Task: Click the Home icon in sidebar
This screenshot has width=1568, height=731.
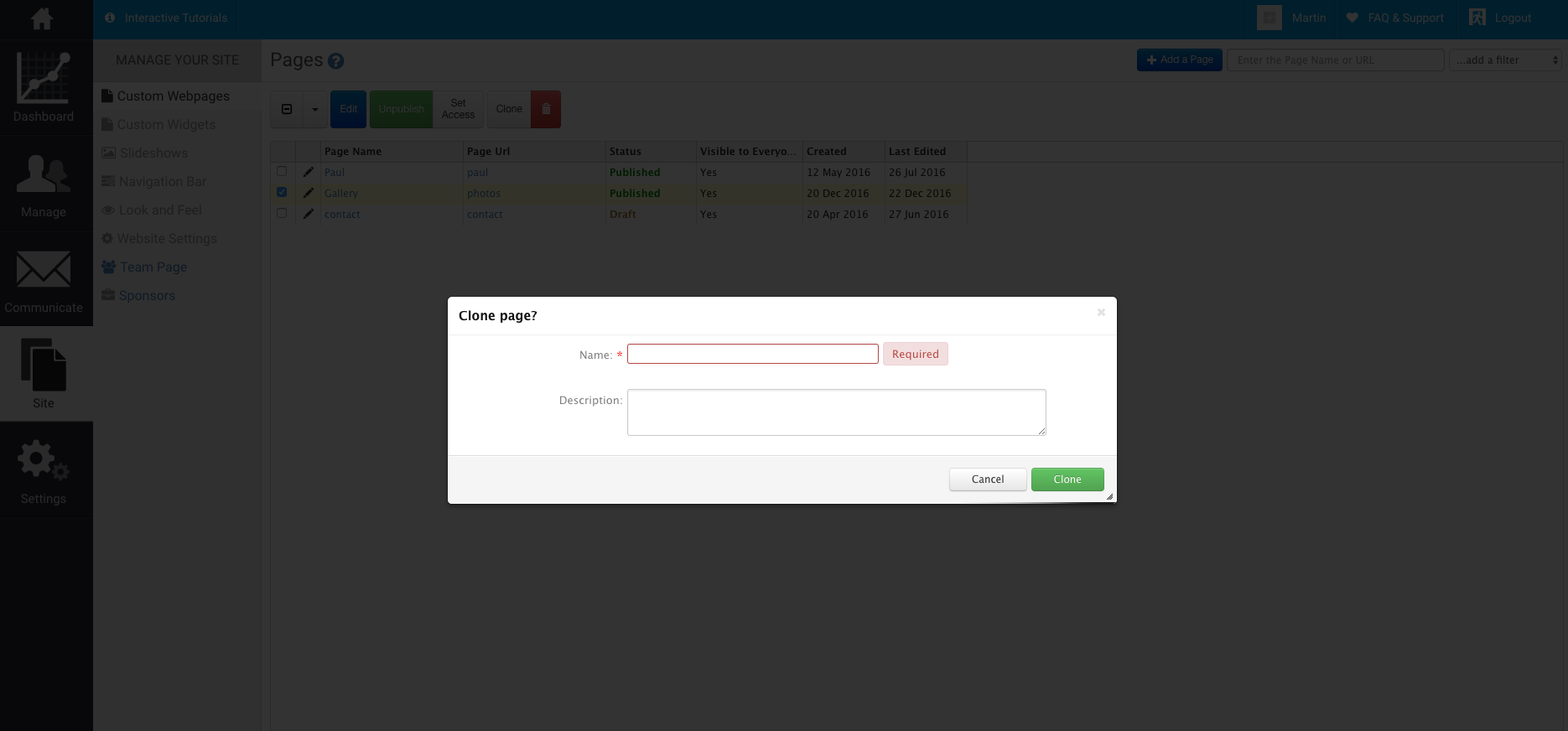Action: click(42, 18)
